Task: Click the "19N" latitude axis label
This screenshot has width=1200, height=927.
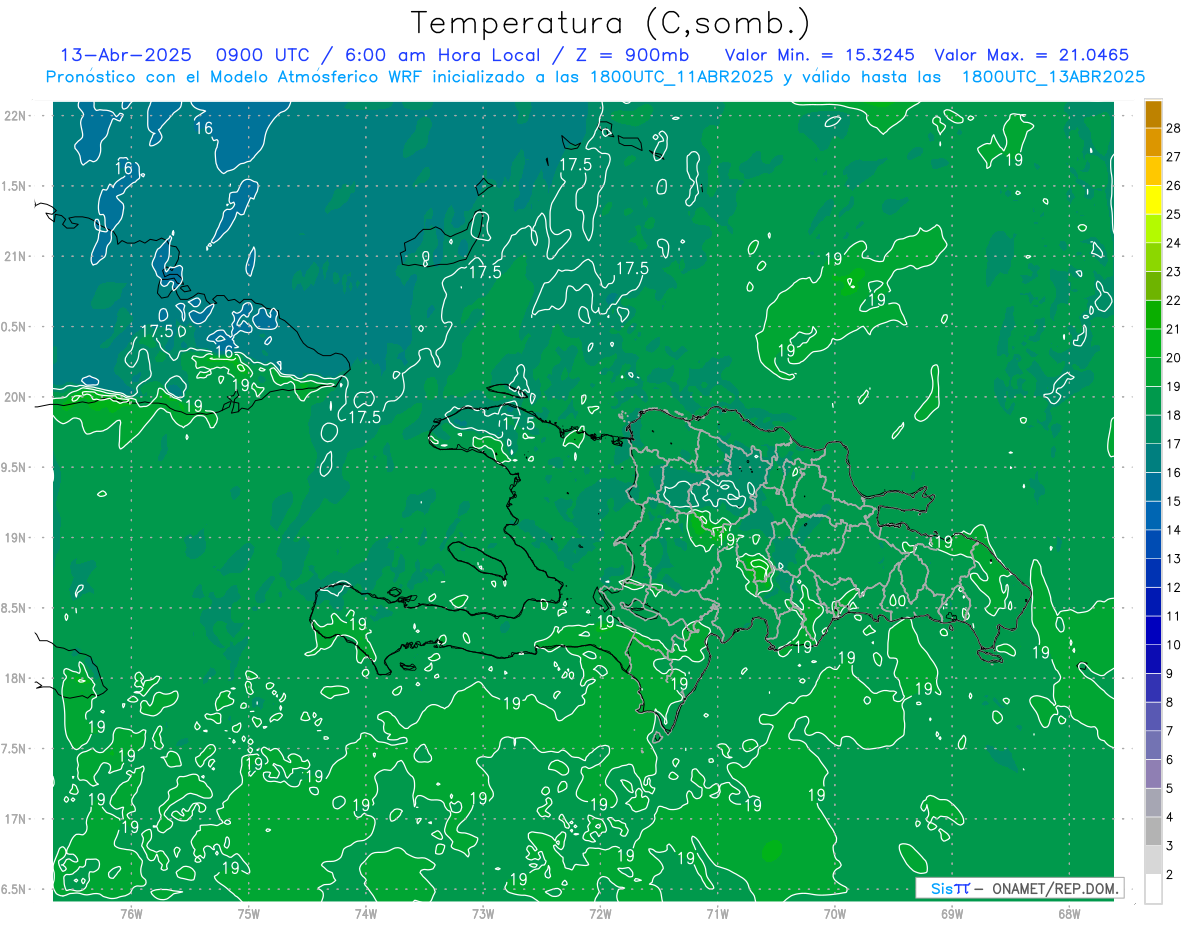Action: [x=16, y=538]
